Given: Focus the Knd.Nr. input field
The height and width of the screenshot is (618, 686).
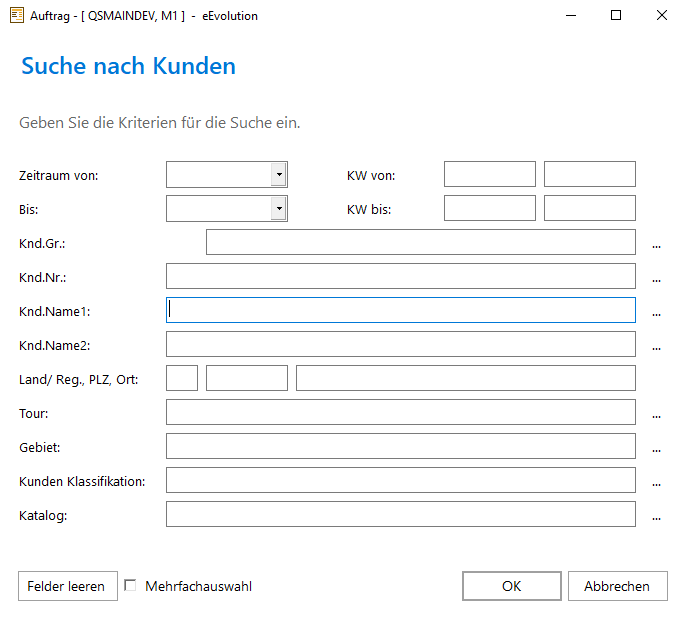Looking at the screenshot, I should [401, 276].
